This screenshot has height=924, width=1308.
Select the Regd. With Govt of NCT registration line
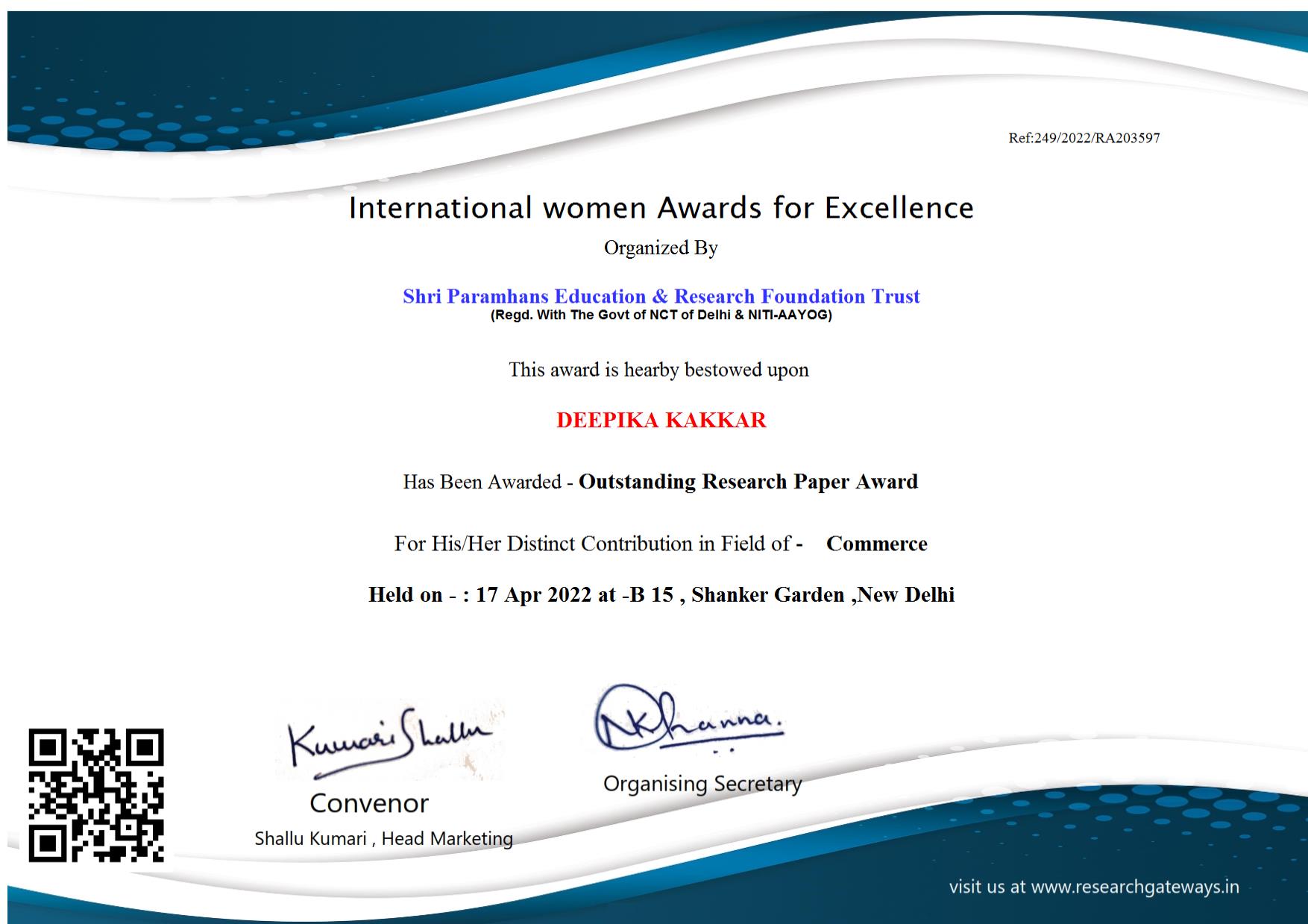click(661, 315)
